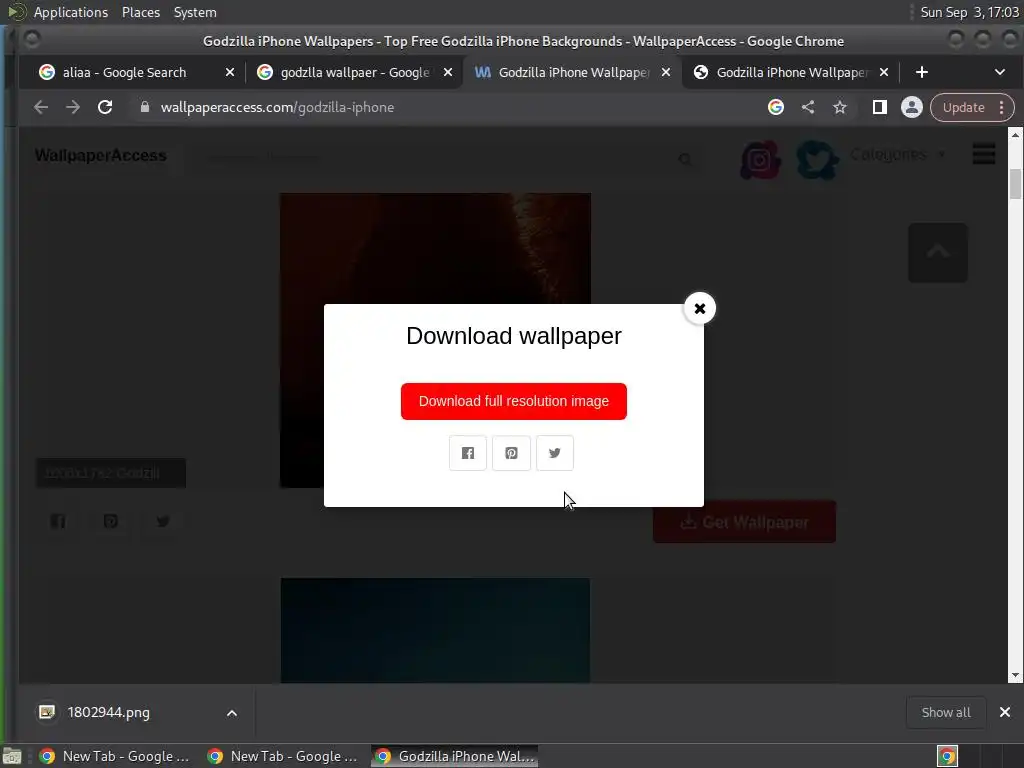Open the hamburger menu icon
The height and width of the screenshot is (768, 1024).
click(984, 154)
